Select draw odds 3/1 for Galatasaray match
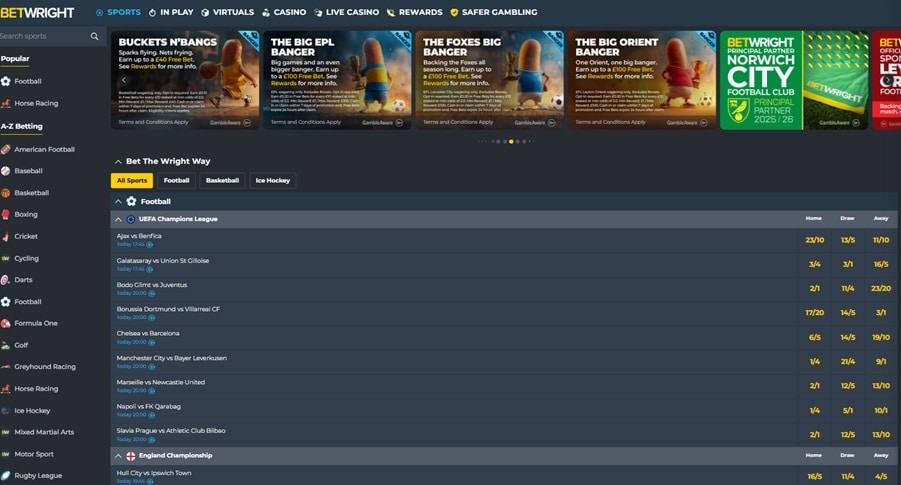 click(x=848, y=264)
